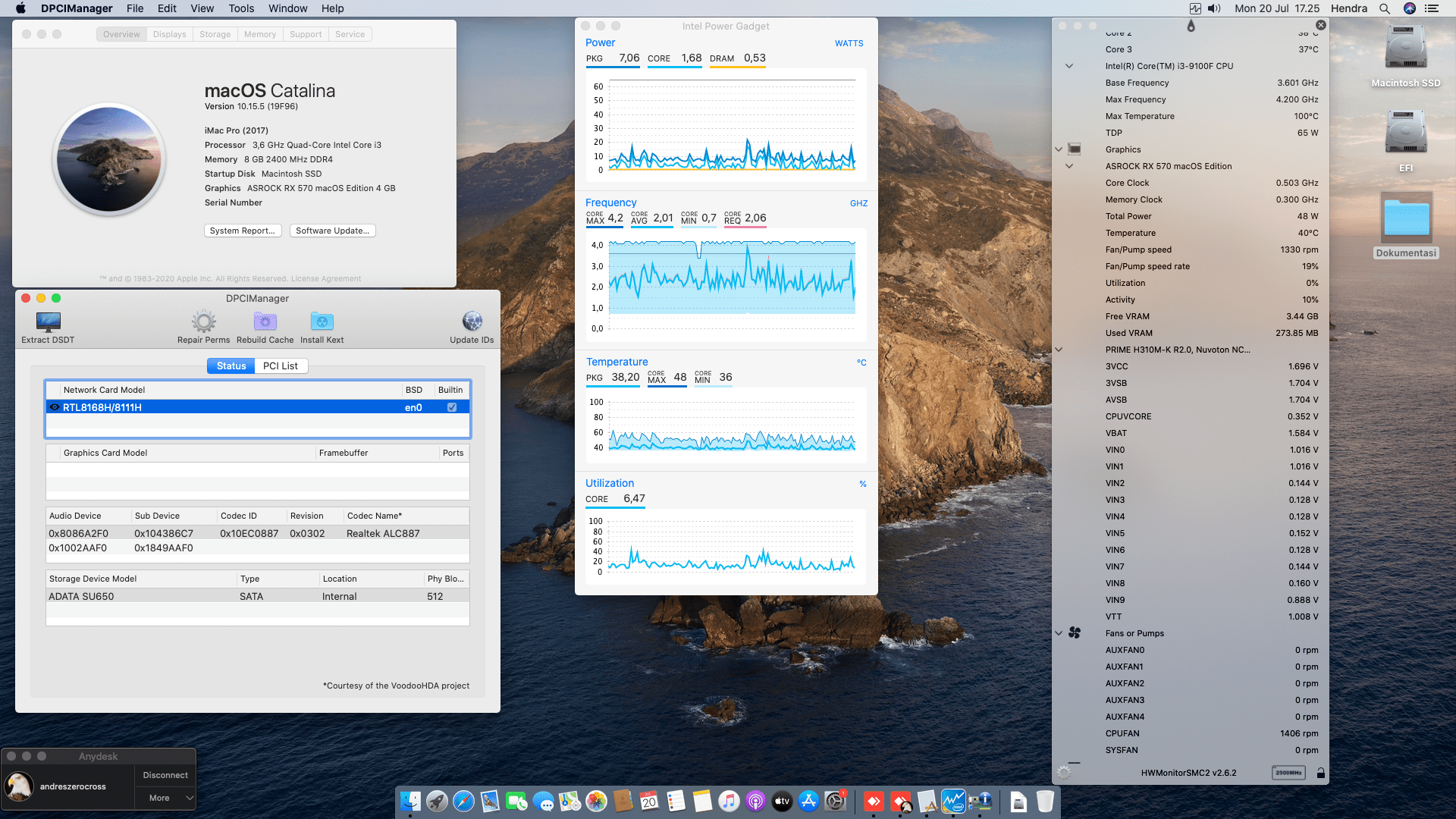
Task: Select the RTL8168H/8111H network card row
Action: pyautogui.click(x=258, y=407)
